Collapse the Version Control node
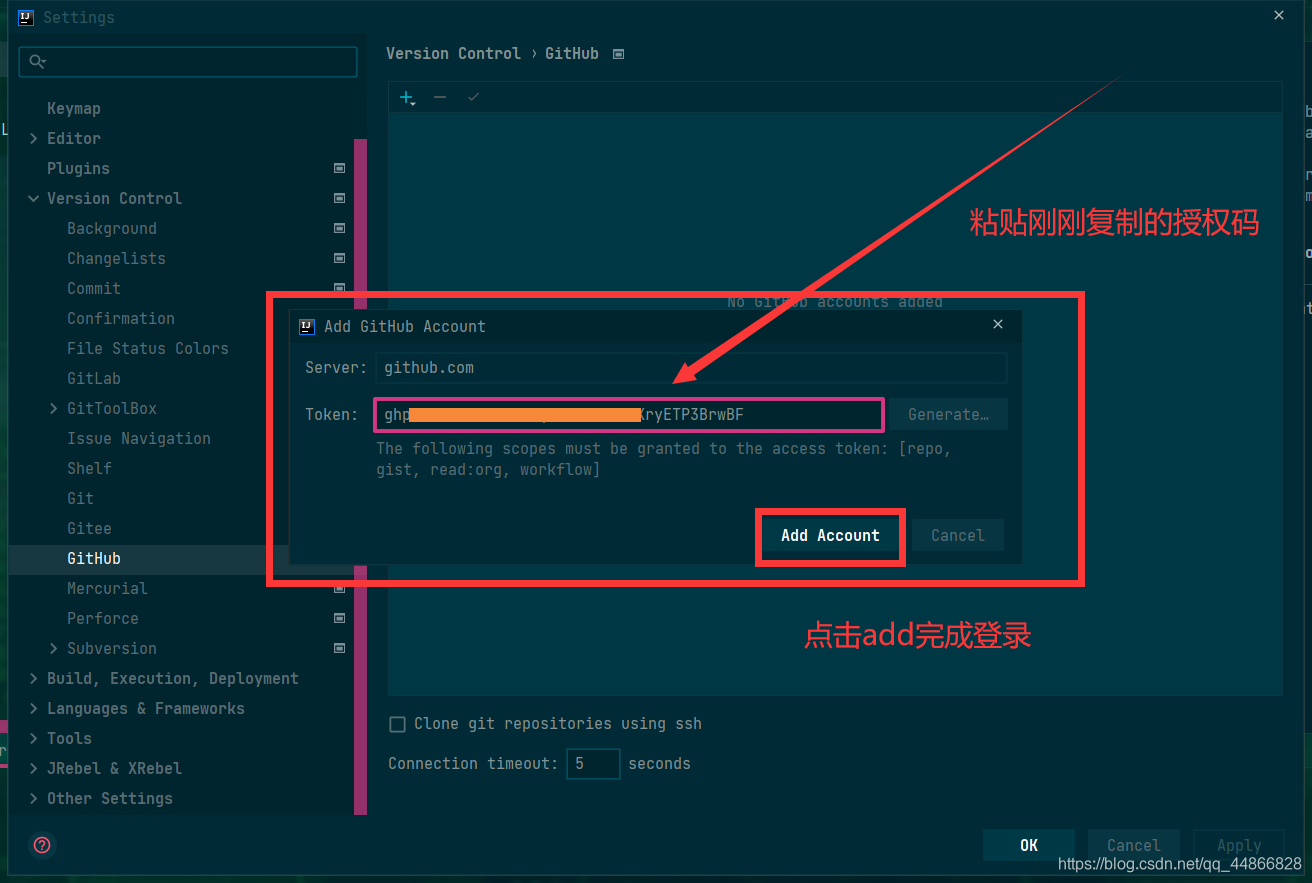The image size is (1312, 883). (x=34, y=198)
